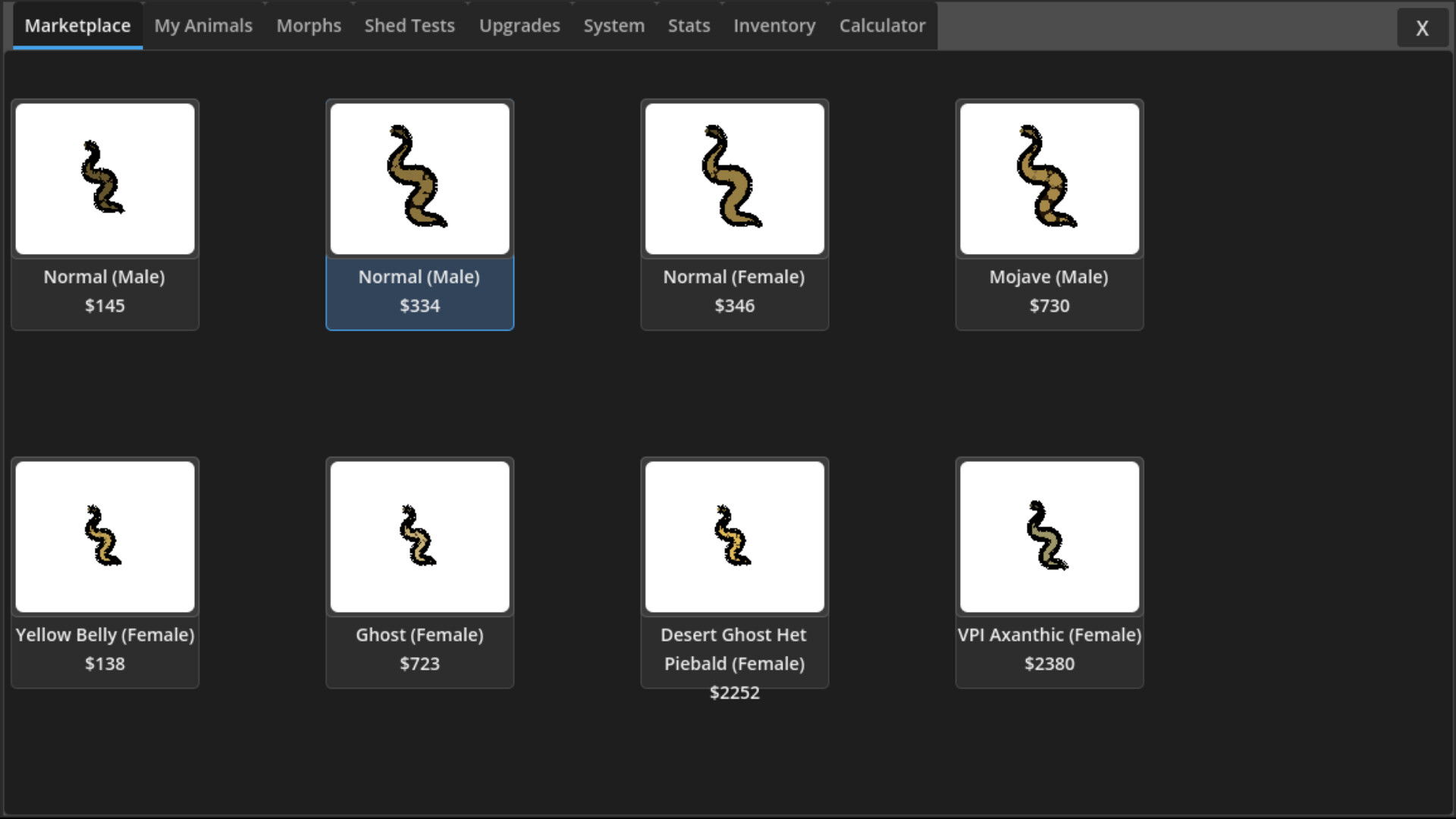The image size is (1456, 819).
Task: Click the $723 Ghost price
Action: coord(419,664)
